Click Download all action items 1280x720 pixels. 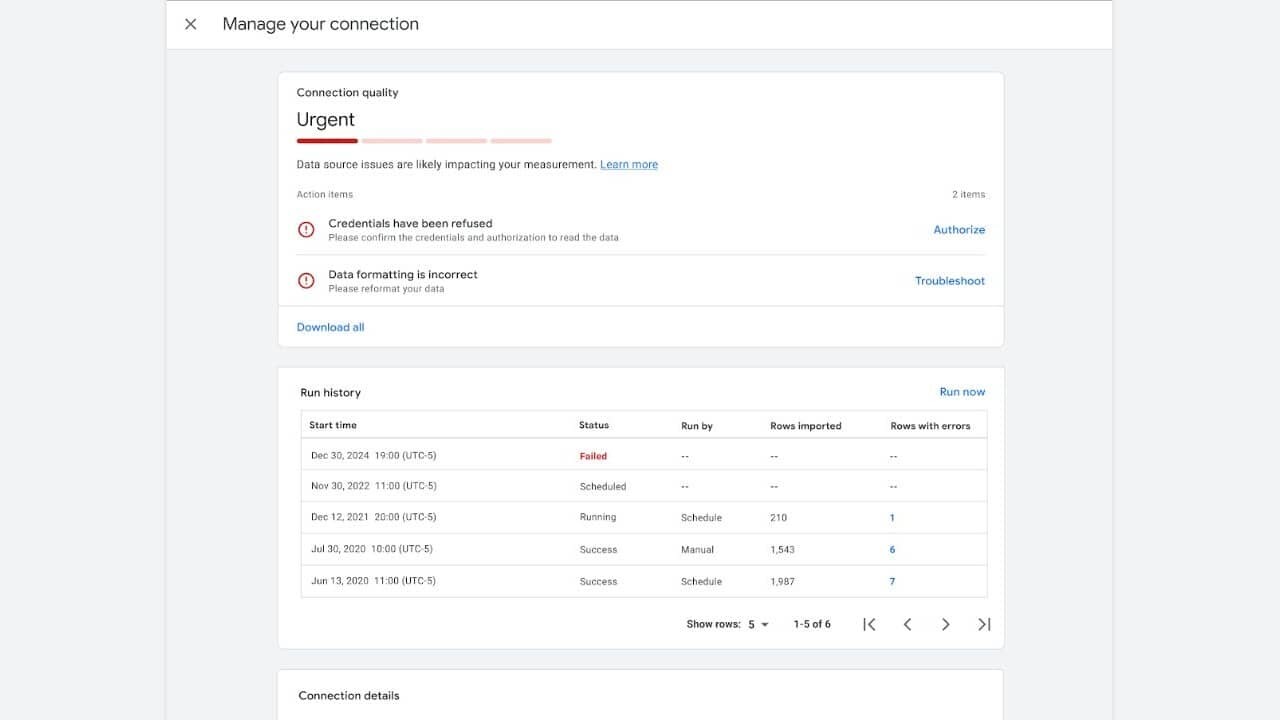point(330,327)
